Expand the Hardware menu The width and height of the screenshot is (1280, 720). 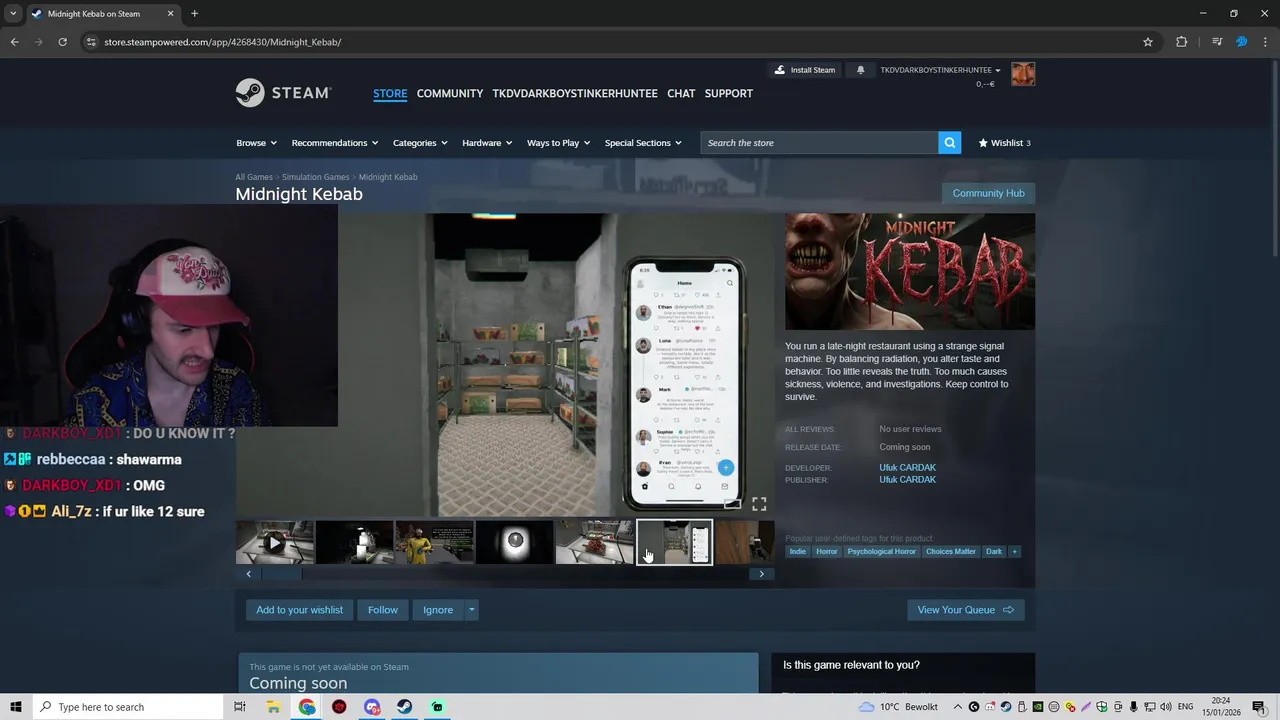click(487, 143)
